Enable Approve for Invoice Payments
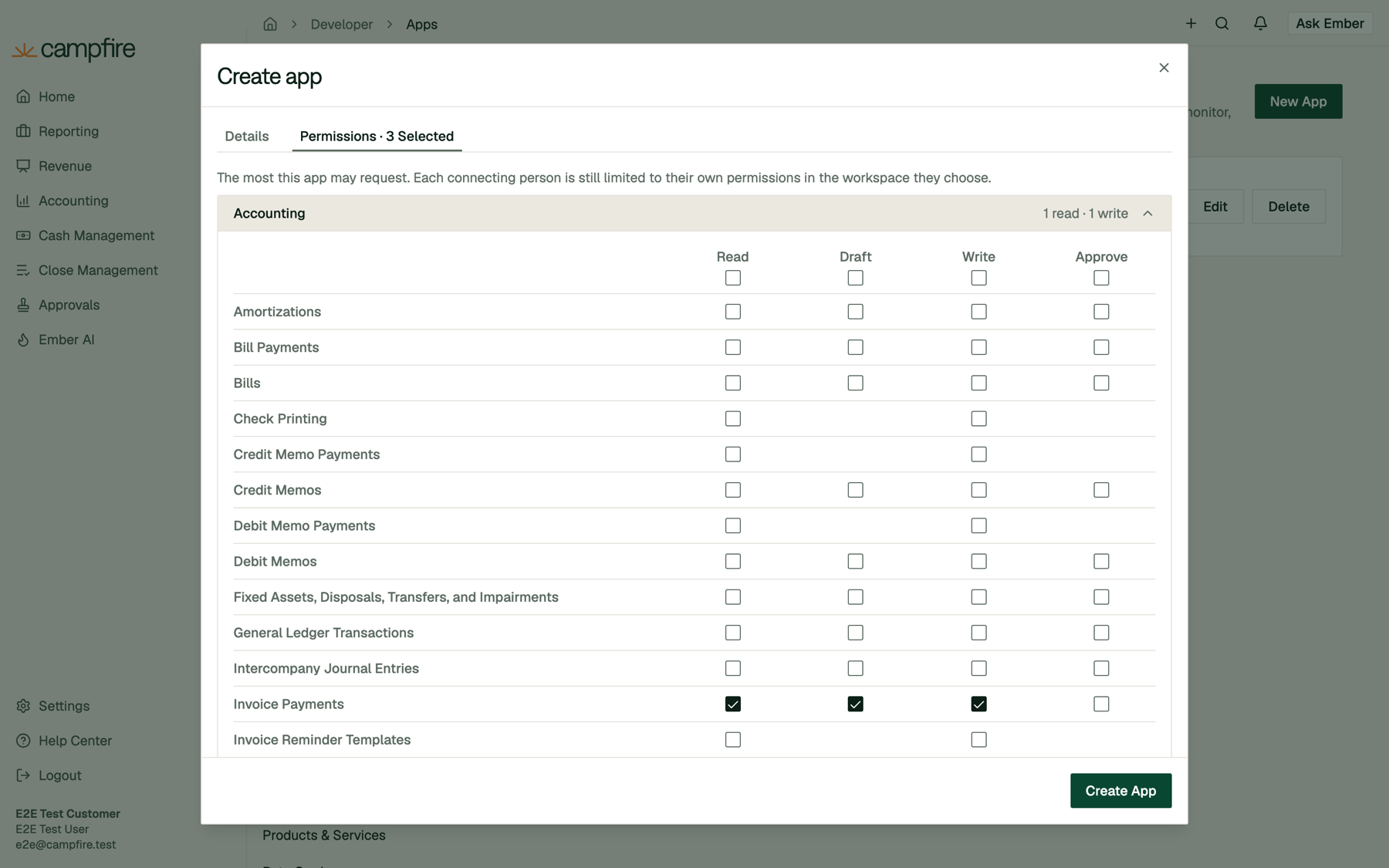This screenshot has width=1389, height=868. 1101,704
